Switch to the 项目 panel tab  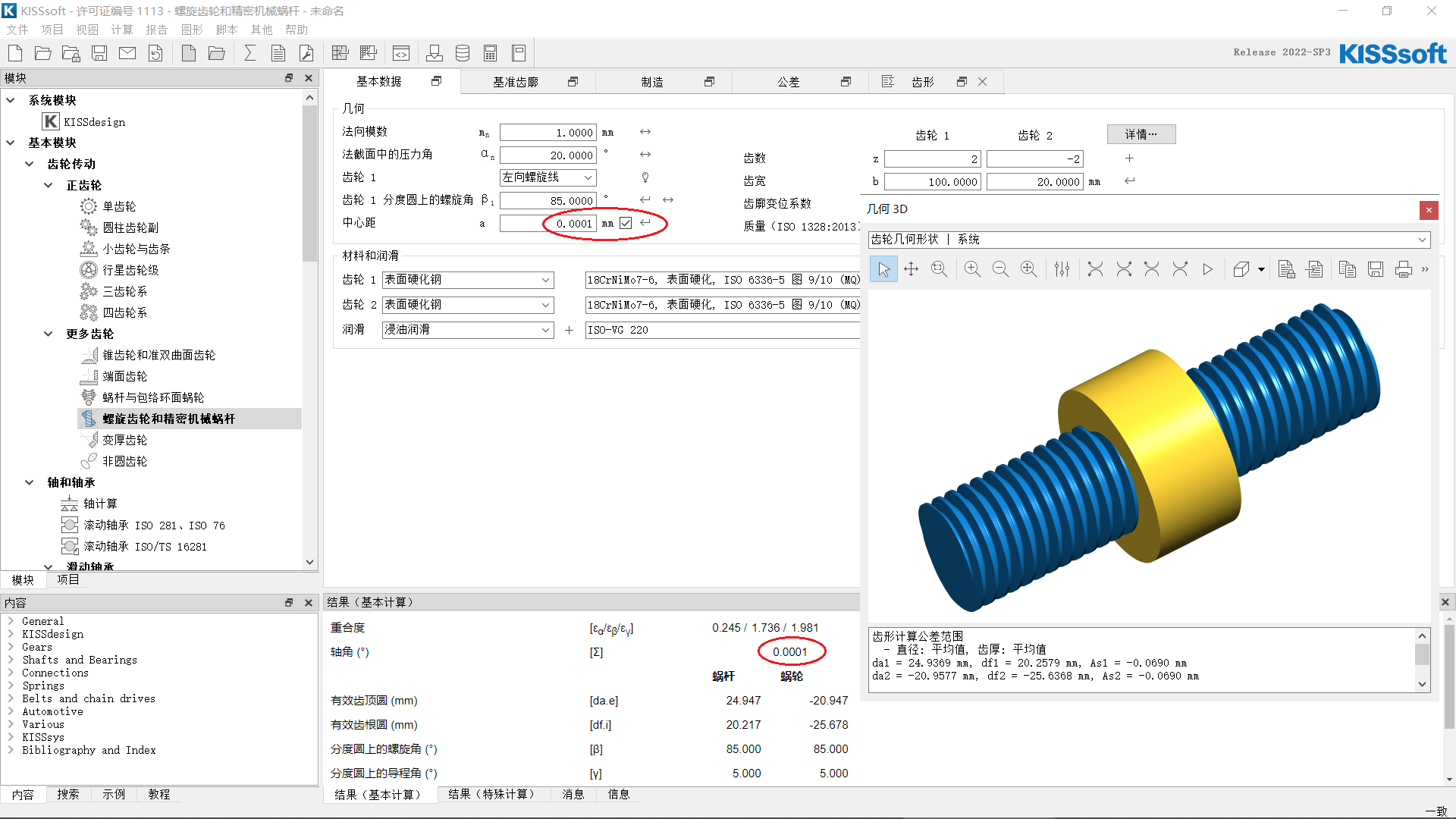coord(68,580)
